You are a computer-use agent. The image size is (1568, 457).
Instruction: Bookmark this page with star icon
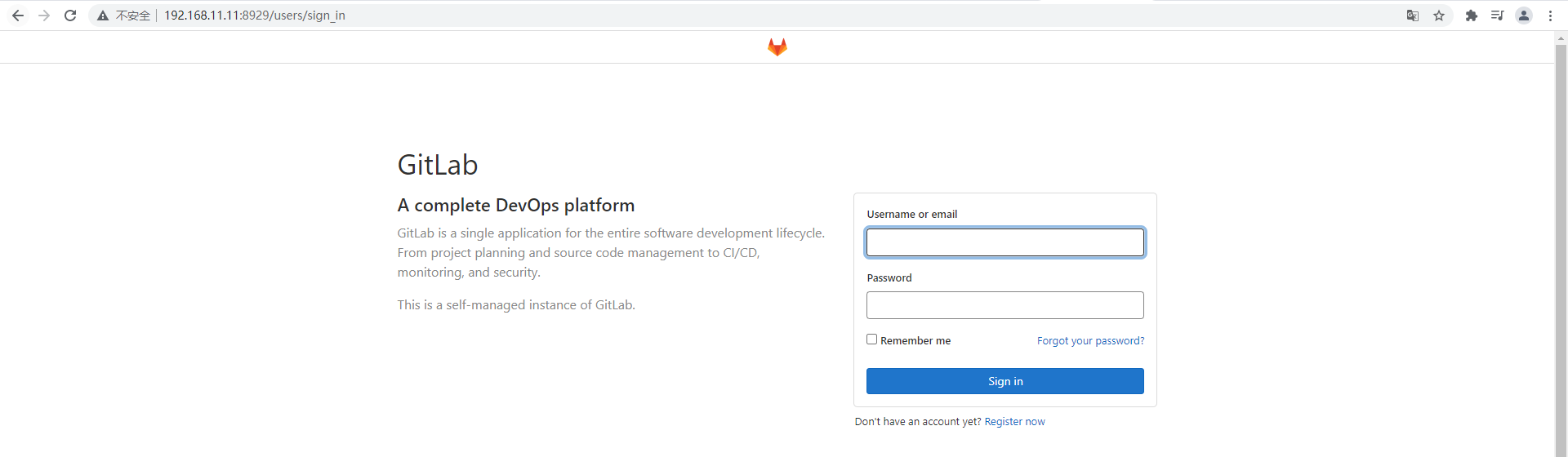1439,16
